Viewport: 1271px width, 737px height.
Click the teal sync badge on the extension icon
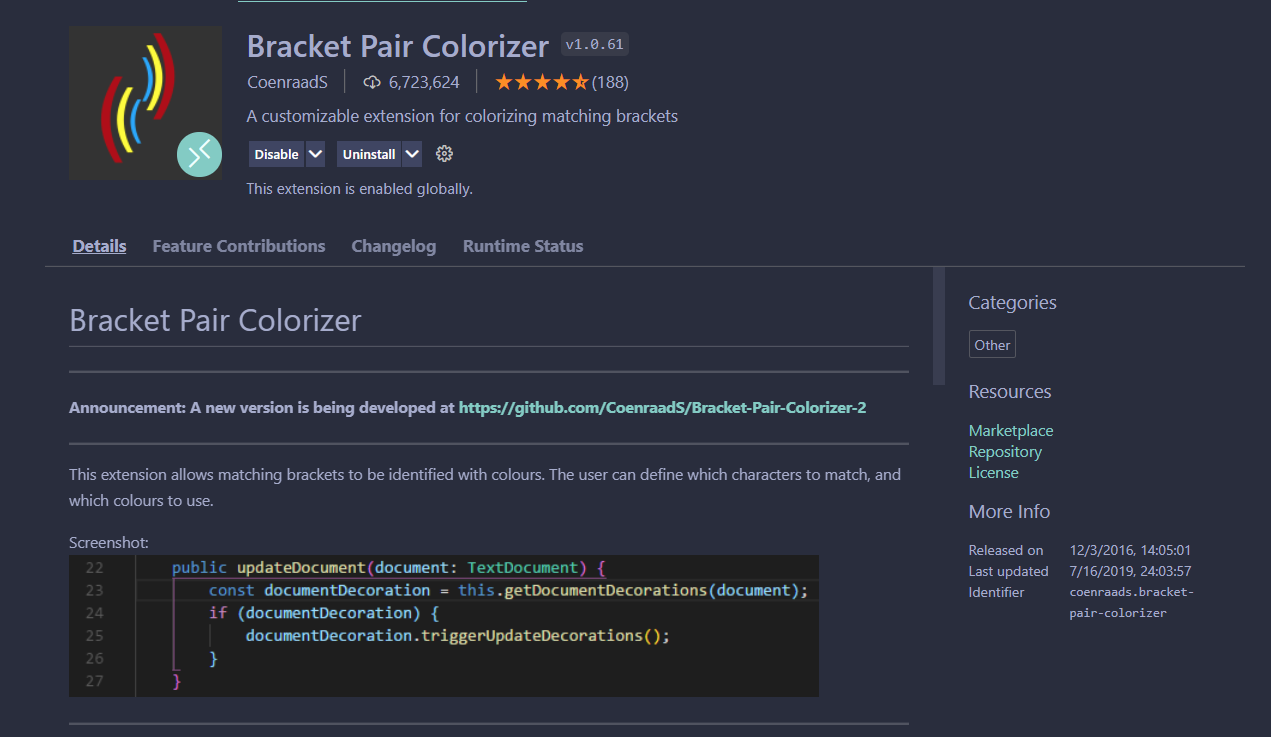pyautogui.click(x=199, y=154)
